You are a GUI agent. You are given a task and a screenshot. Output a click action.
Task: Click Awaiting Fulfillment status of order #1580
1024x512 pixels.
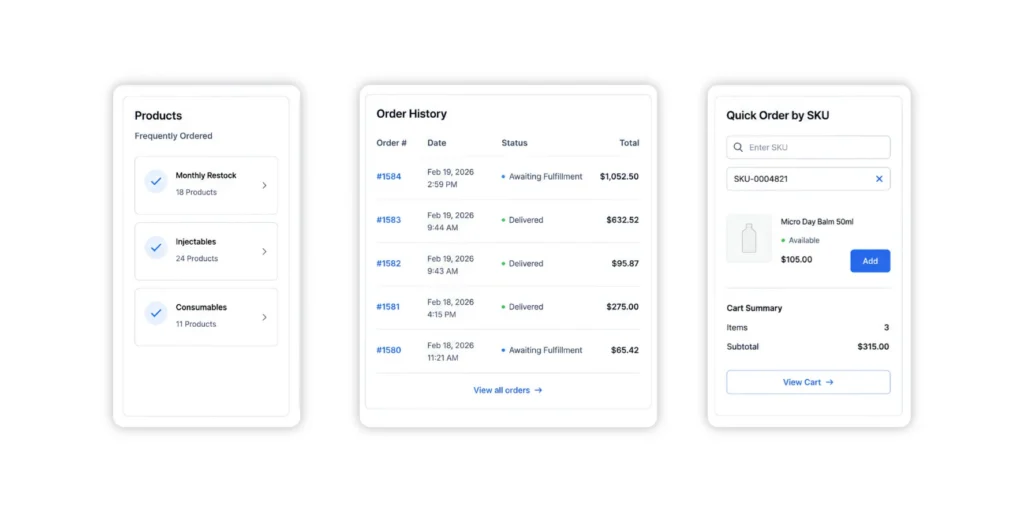[x=542, y=350]
